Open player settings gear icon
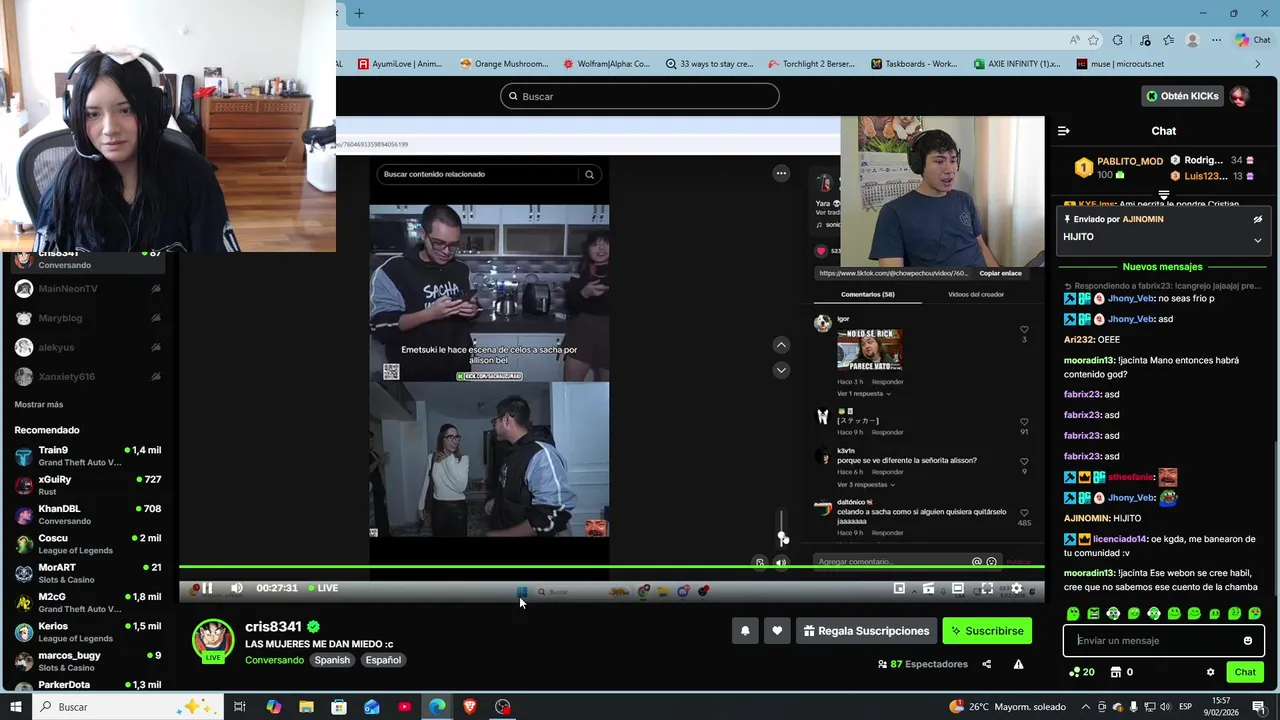The height and width of the screenshot is (720, 1280). pos(1017,588)
